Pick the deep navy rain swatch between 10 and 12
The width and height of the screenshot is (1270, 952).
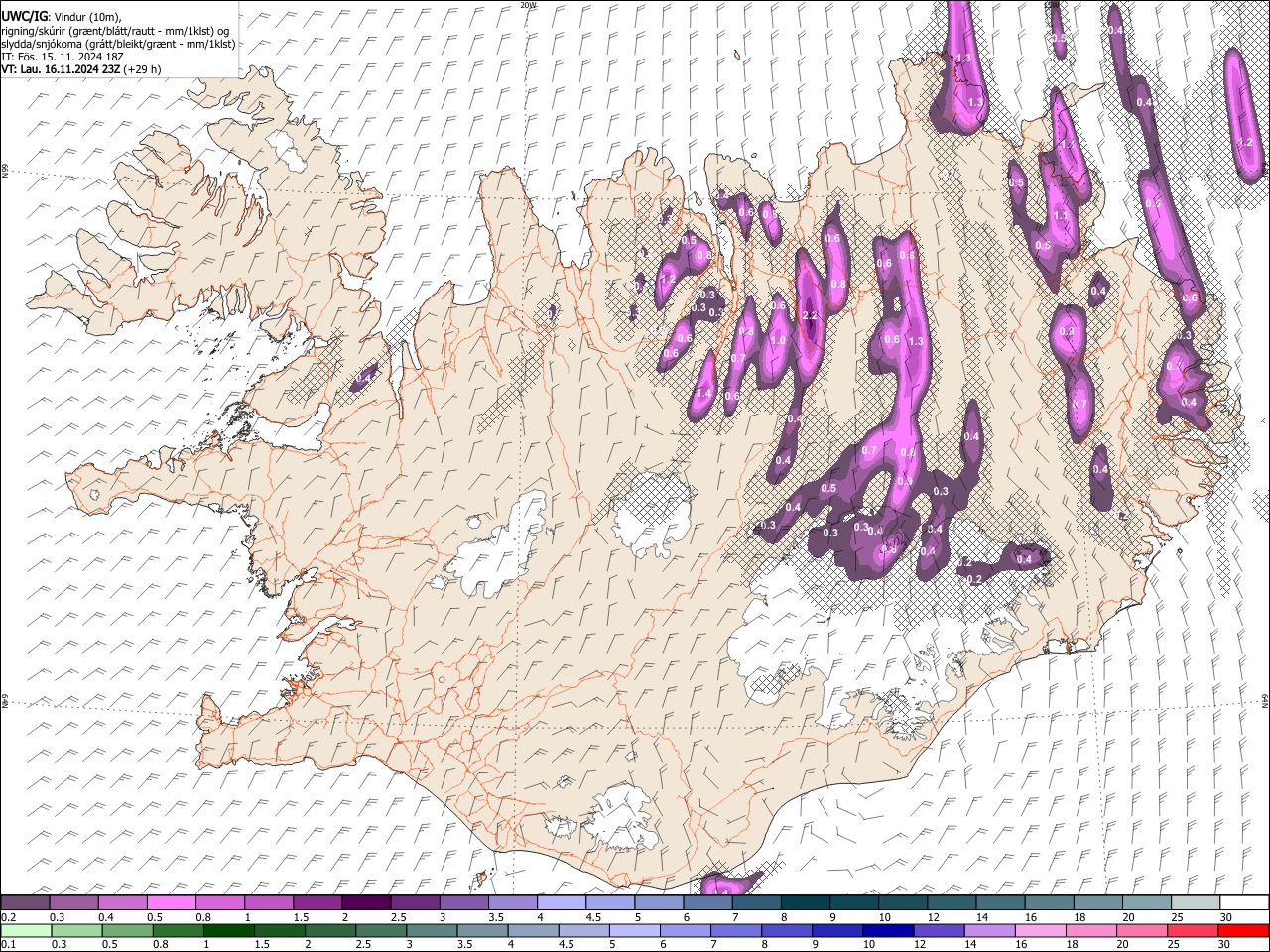(x=887, y=930)
